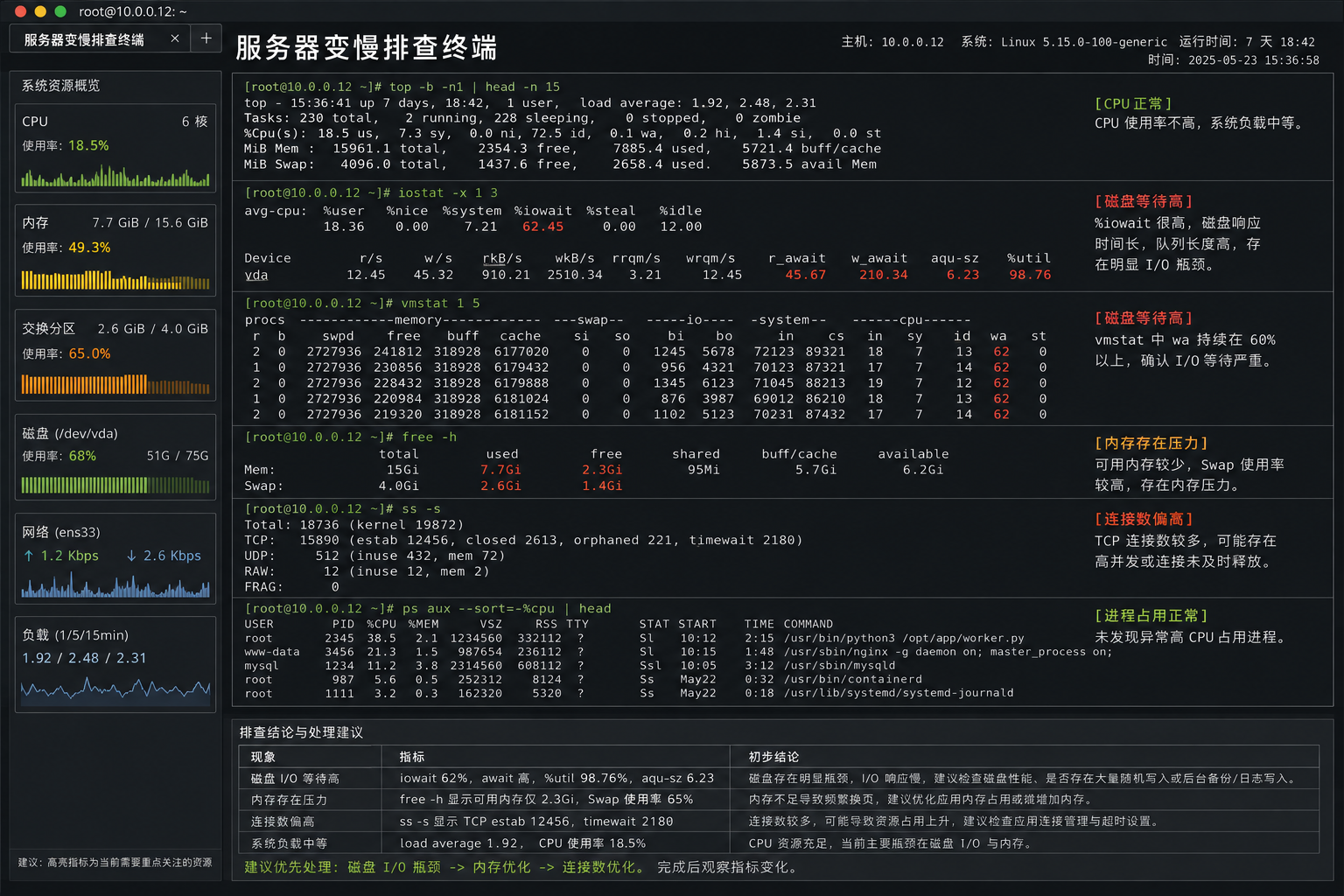
Task: Click the 排查结论与处理建议 section title
Action: (x=301, y=732)
